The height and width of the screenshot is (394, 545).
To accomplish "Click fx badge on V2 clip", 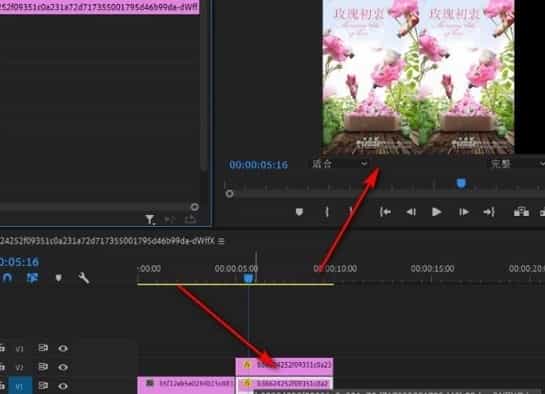I will [247, 365].
